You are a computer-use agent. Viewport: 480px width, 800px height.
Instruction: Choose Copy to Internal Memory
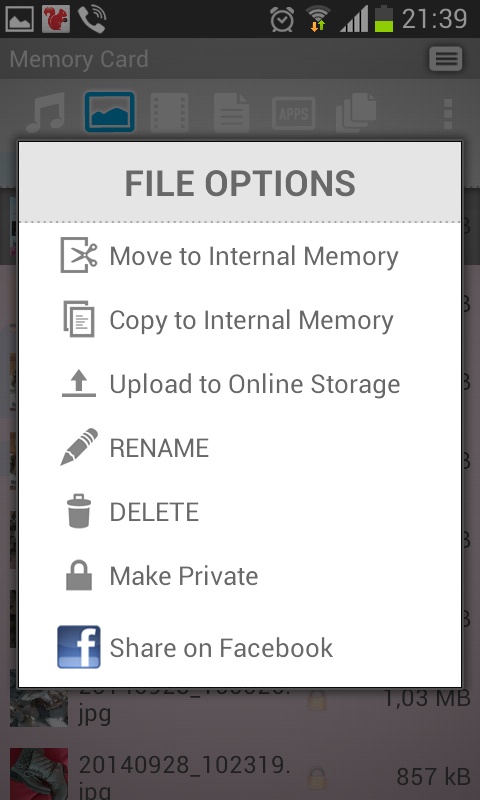tap(251, 320)
